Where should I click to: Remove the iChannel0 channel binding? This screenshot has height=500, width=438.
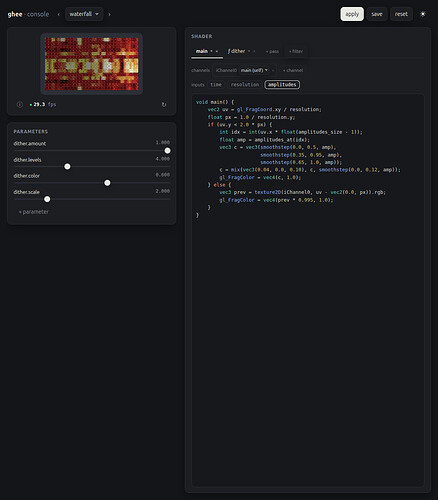[x=273, y=70]
